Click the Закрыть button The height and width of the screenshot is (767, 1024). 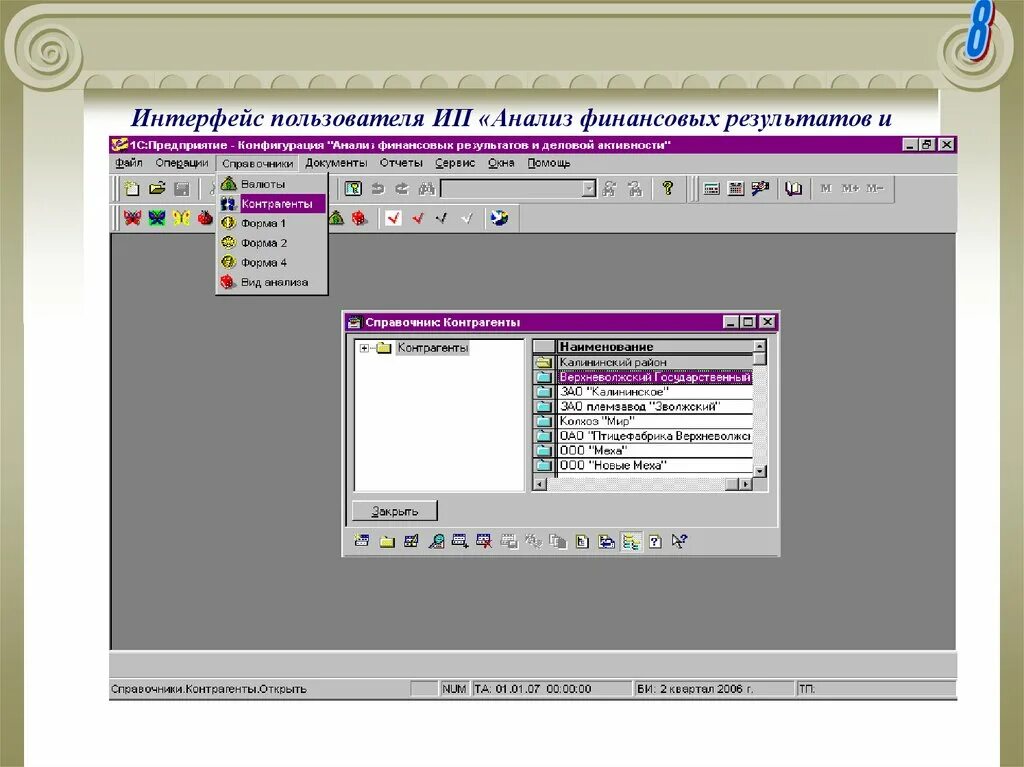click(394, 511)
